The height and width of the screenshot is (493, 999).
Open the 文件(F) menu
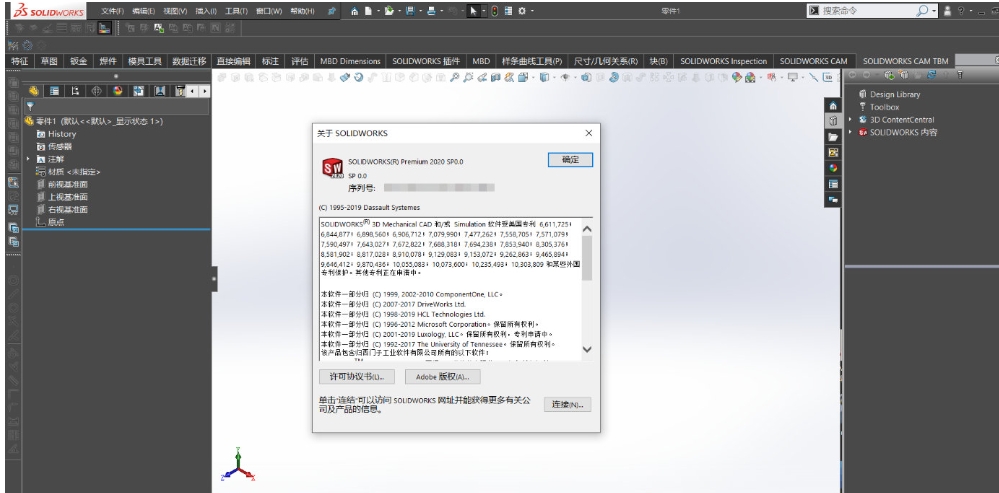coord(112,11)
